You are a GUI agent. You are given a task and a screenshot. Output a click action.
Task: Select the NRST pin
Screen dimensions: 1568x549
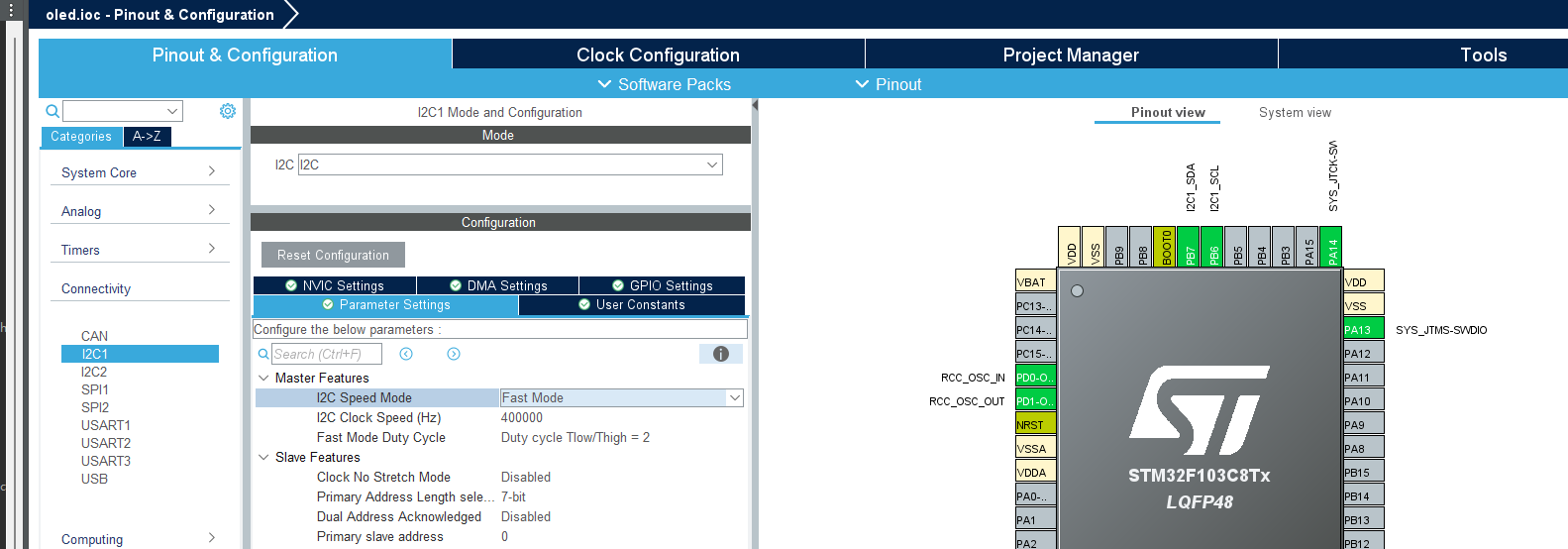(1035, 424)
